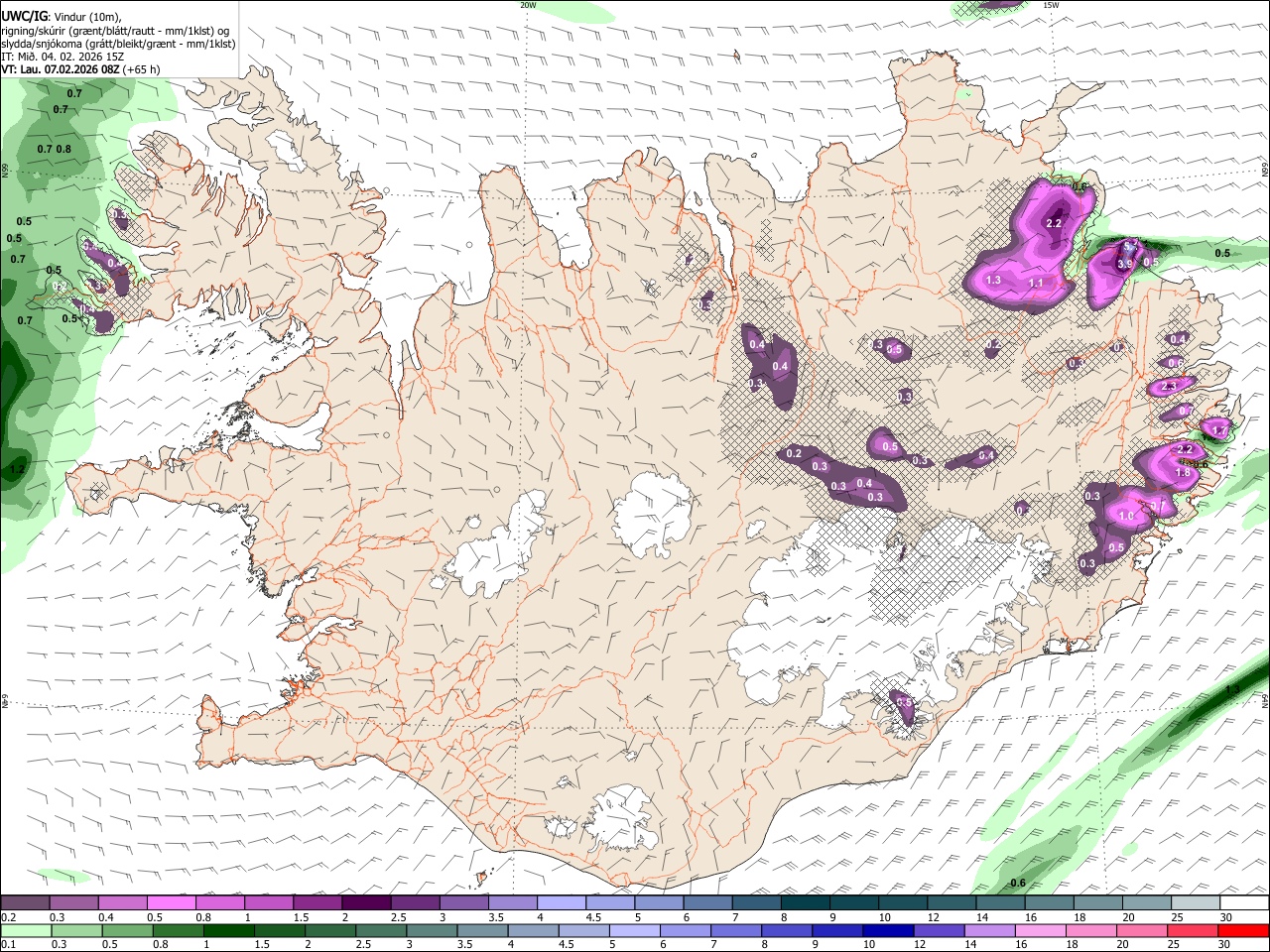1270x952 pixels.
Task: Click the '1.3' snowfall value label
Action: pos(992,281)
